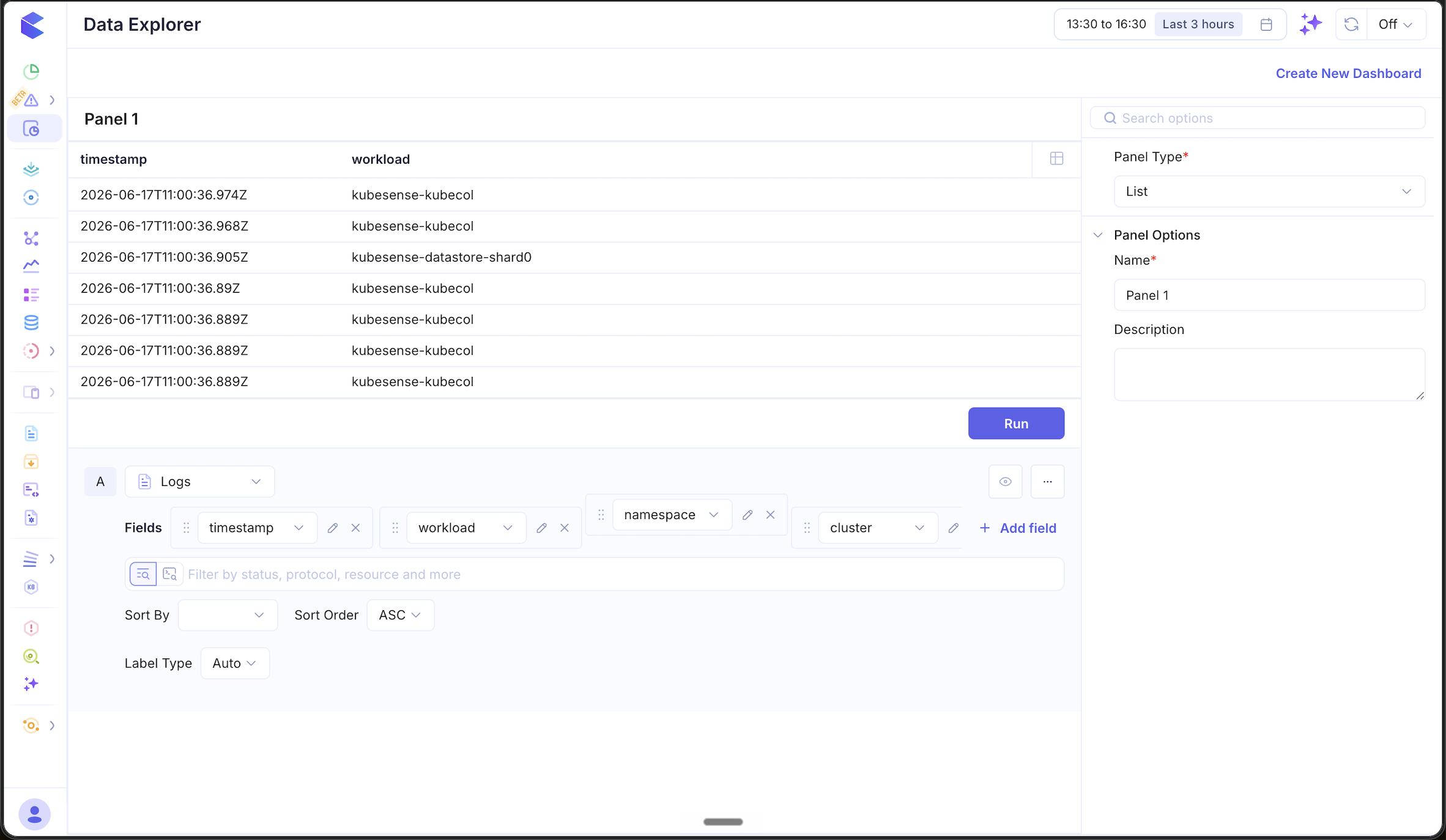Toggle query A visibility eye icon
The height and width of the screenshot is (840, 1446).
coord(1005,482)
